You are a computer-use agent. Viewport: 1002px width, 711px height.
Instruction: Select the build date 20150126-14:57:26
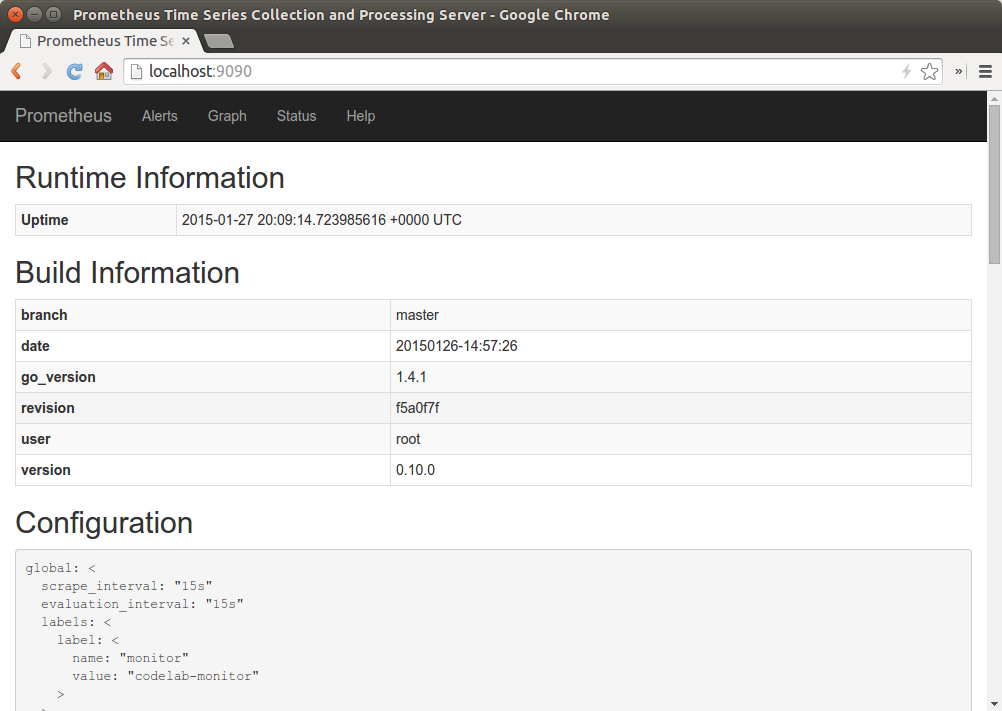tap(456, 346)
